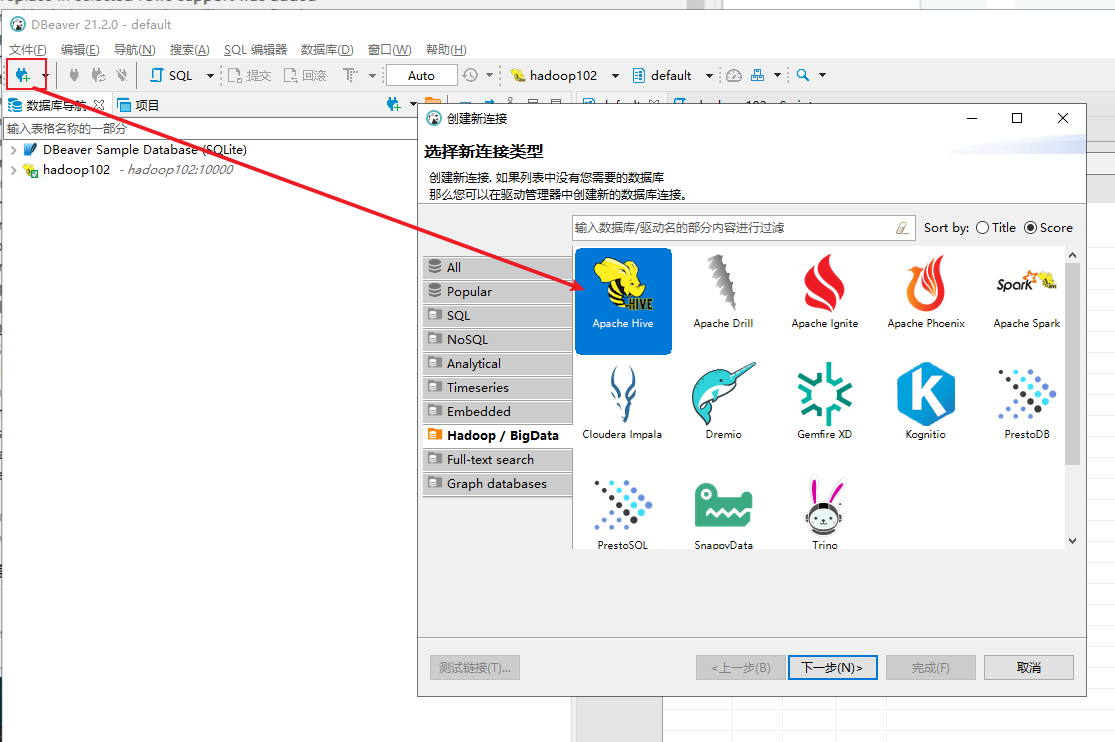This screenshot has width=1115, height=742.
Task: Open the 数据库(D) menu
Action: [327, 50]
